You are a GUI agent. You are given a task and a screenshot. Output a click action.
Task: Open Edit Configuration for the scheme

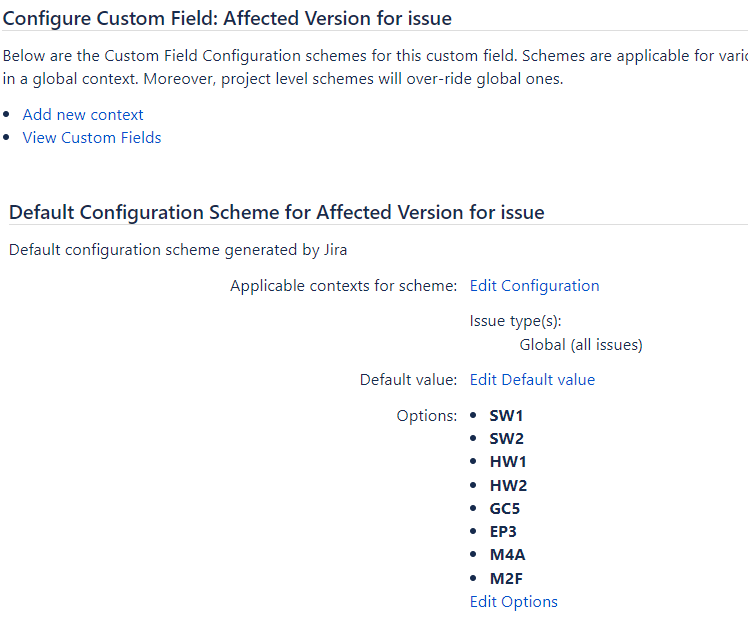534,286
